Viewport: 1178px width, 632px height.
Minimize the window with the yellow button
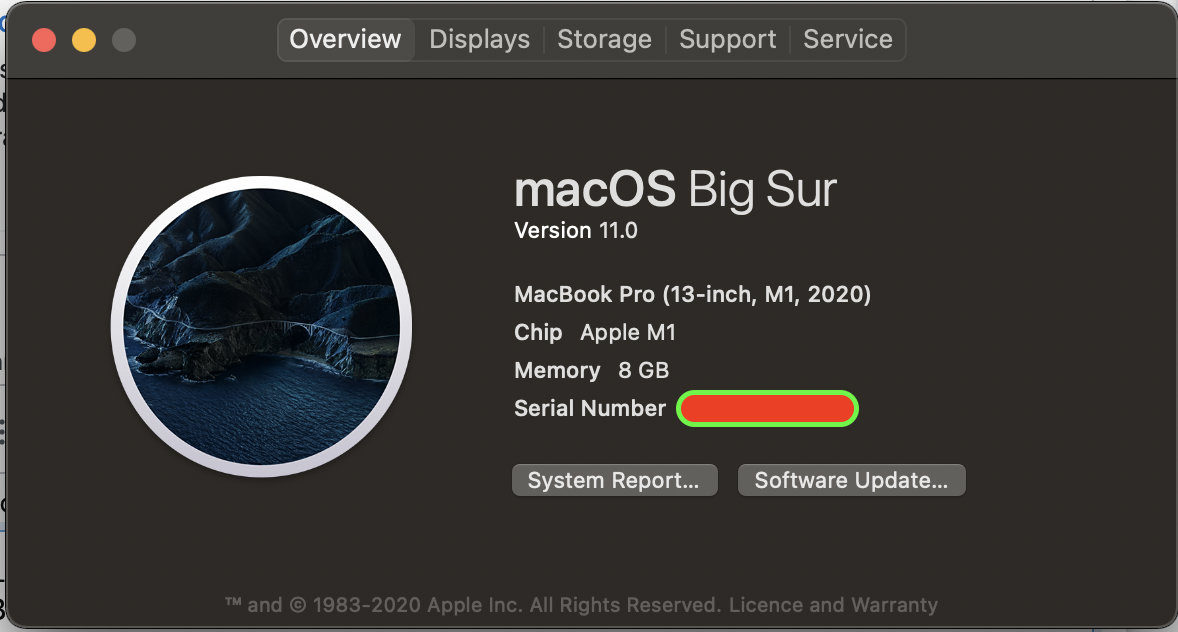coord(84,40)
